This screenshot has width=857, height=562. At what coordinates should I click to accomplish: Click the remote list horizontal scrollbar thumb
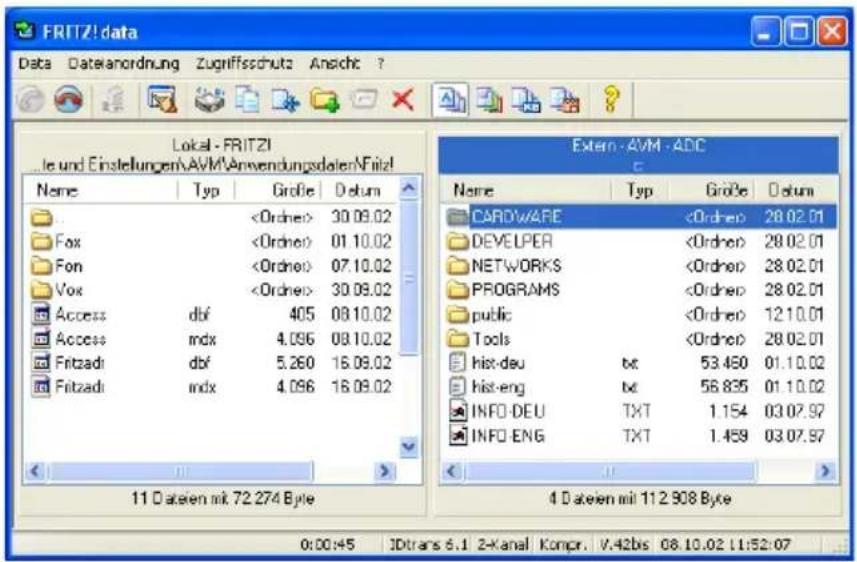(x=610, y=471)
